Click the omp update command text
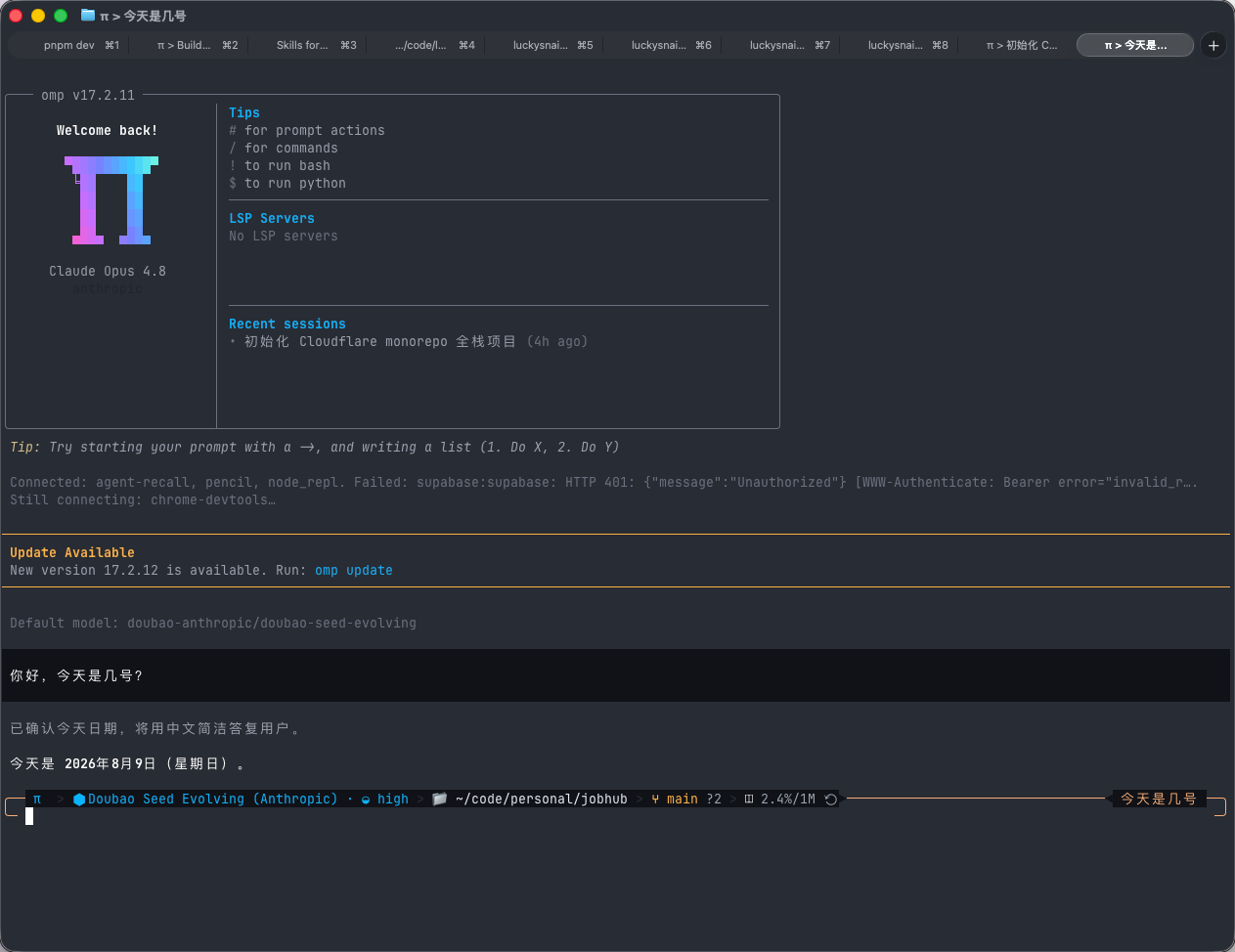Viewport: 1235px width, 952px height. (x=354, y=571)
